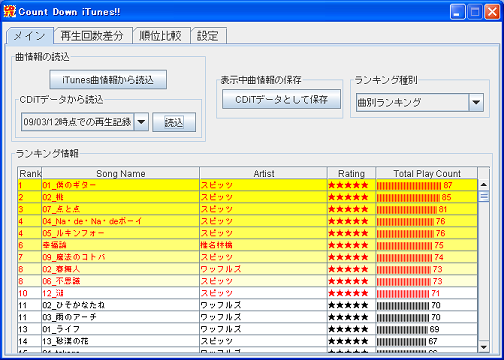Click star rating in 幸福論 row

click(x=348, y=245)
